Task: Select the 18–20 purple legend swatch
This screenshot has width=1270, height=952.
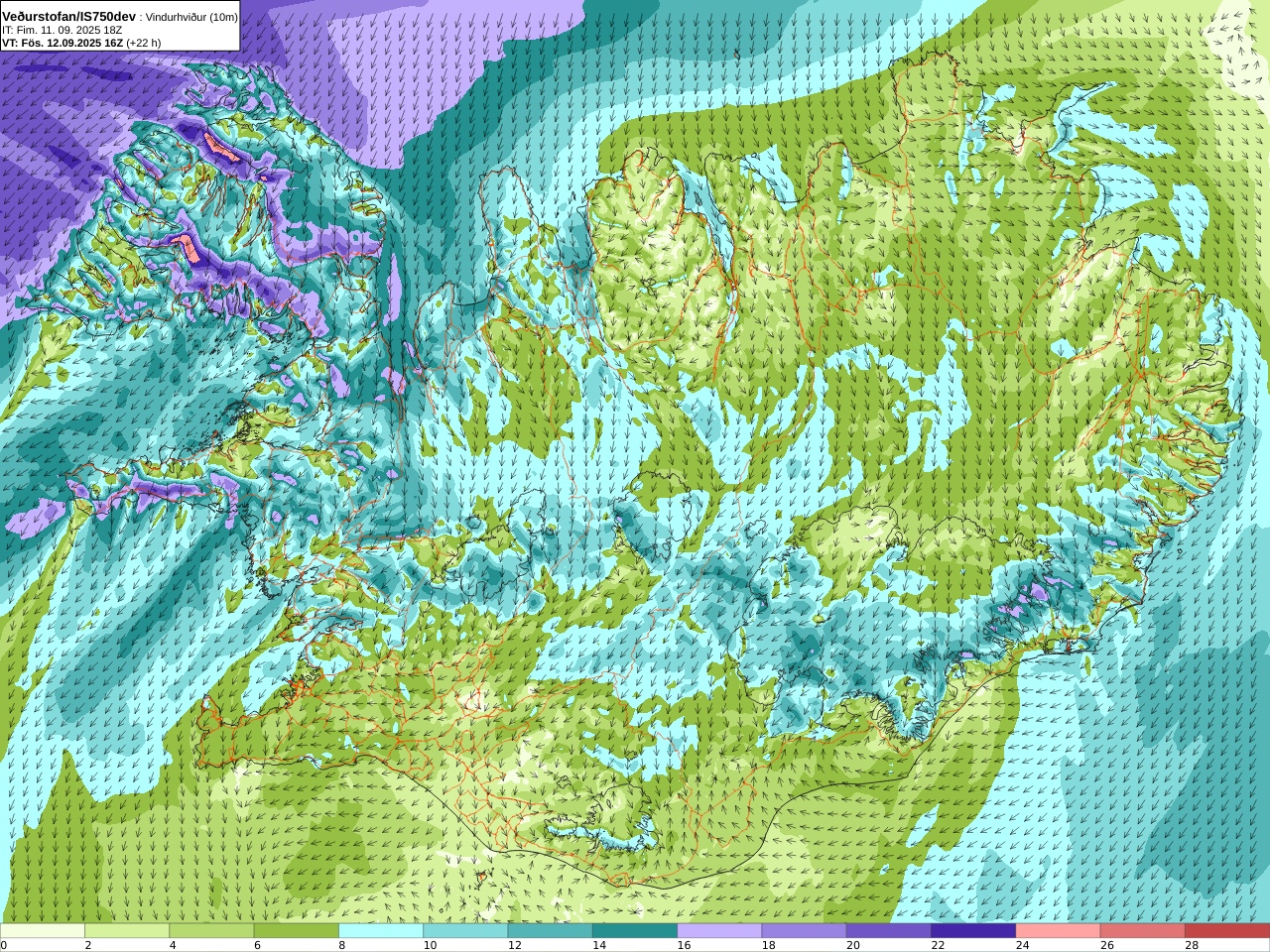Action: click(804, 931)
